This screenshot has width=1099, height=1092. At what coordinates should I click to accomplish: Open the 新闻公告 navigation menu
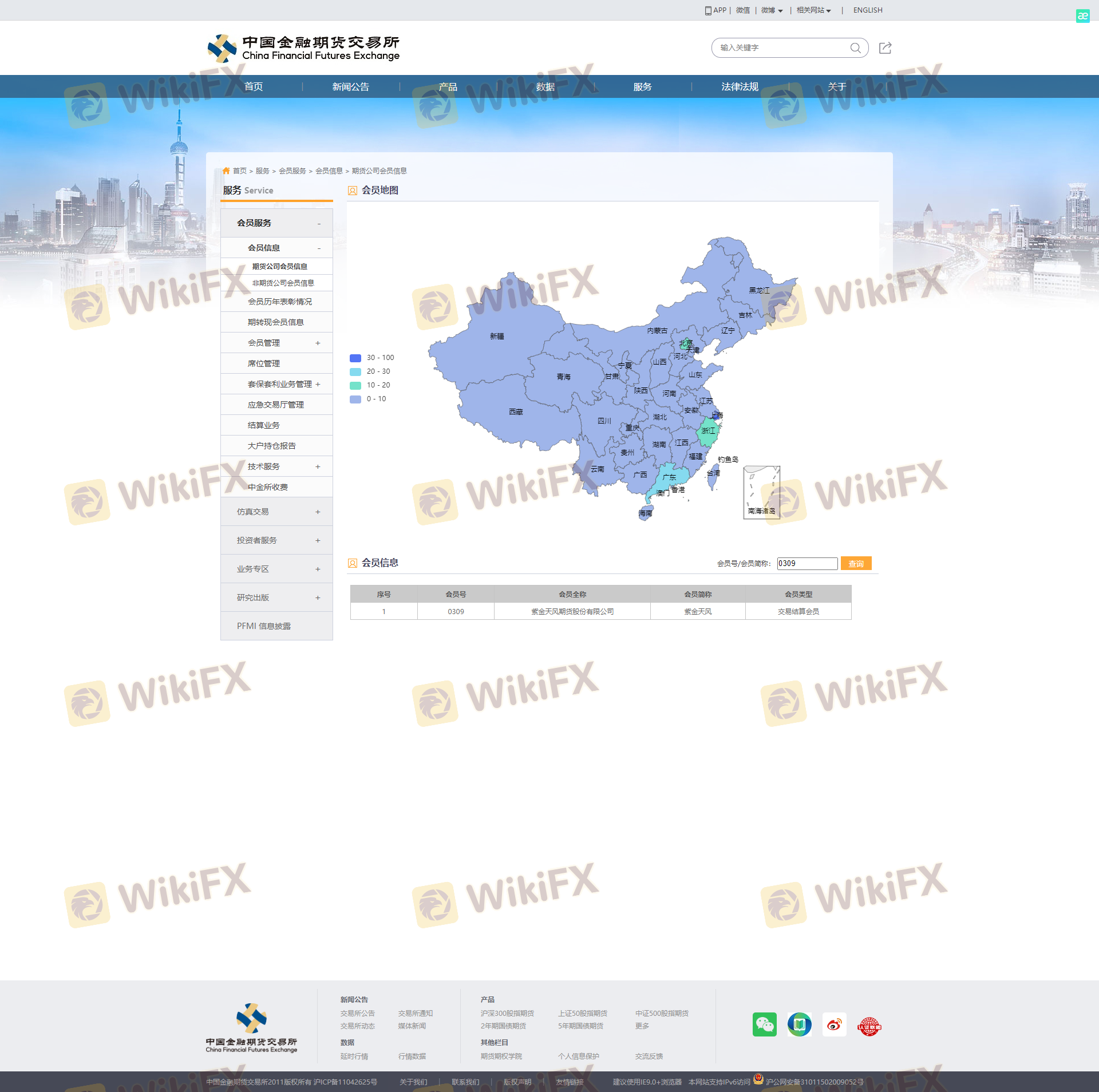tap(350, 87)
